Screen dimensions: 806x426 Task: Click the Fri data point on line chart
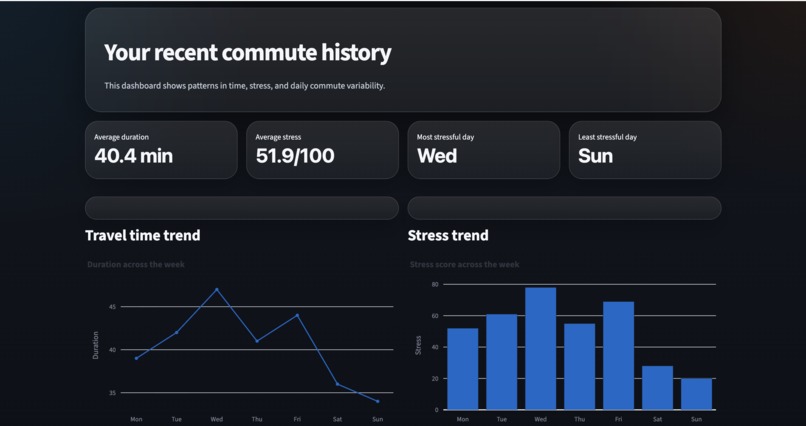297,315
